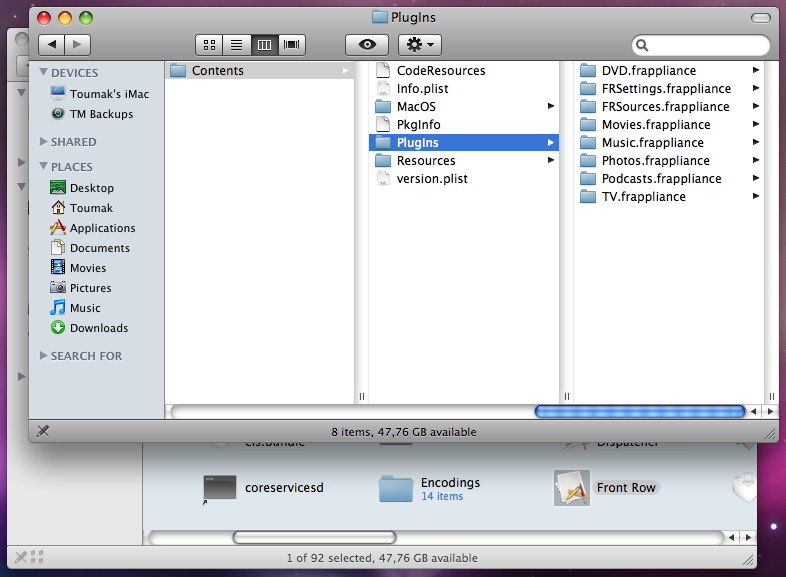Select version.plist file

click(464, 179)
